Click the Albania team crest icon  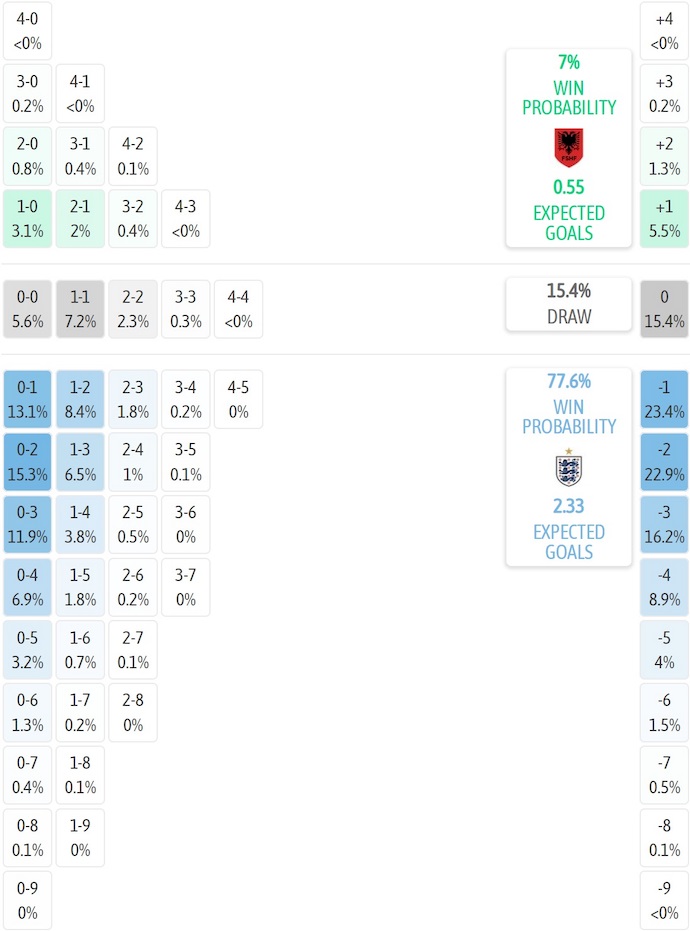[569, 148]
